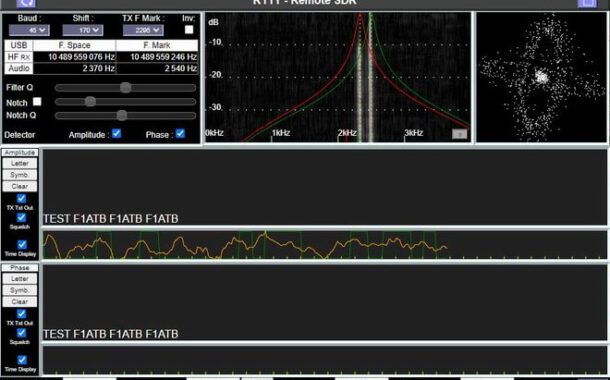Open the Baud rate dropdown

[x=29, y=30]
